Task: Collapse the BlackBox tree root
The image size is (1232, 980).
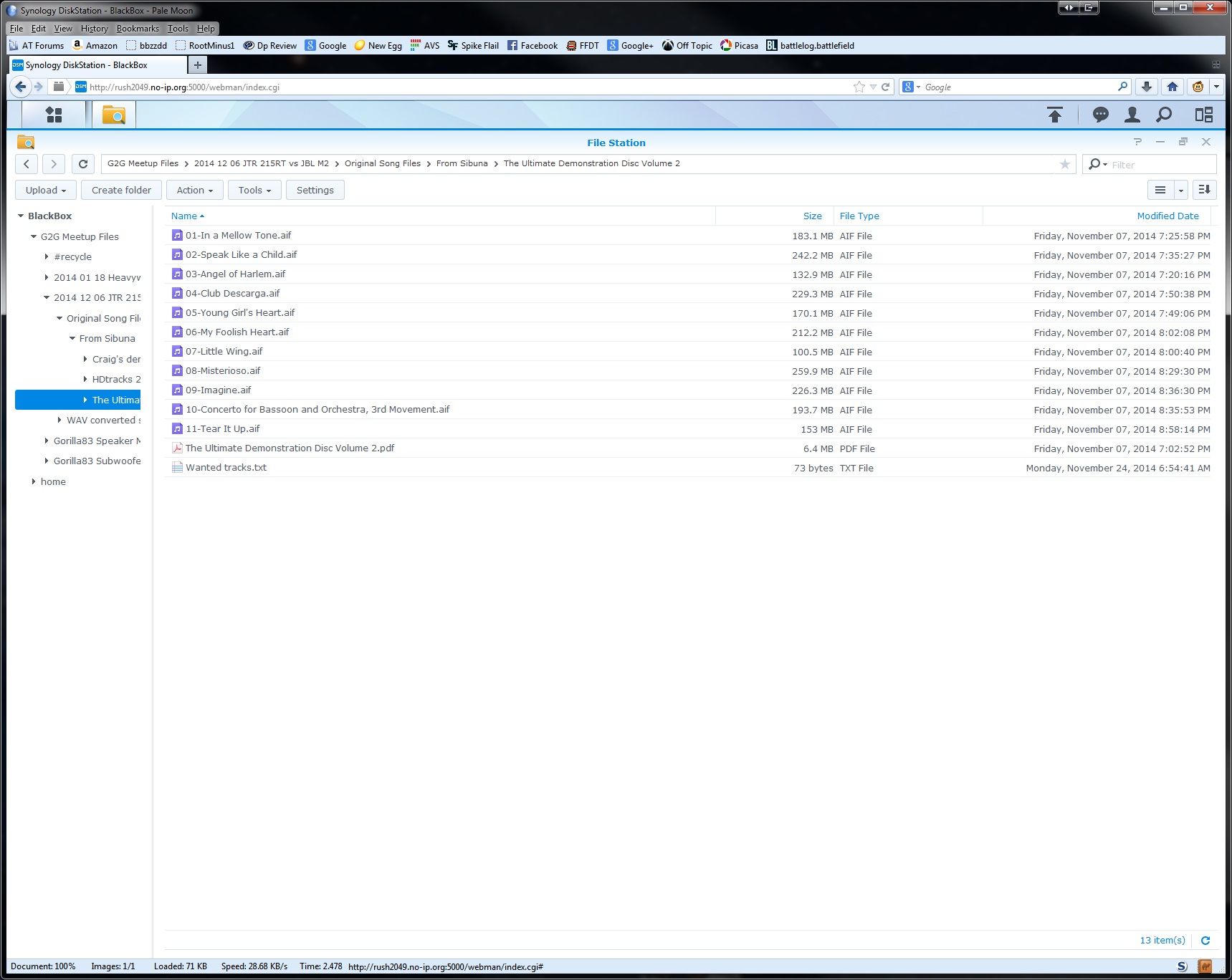Action: (21, 216)
